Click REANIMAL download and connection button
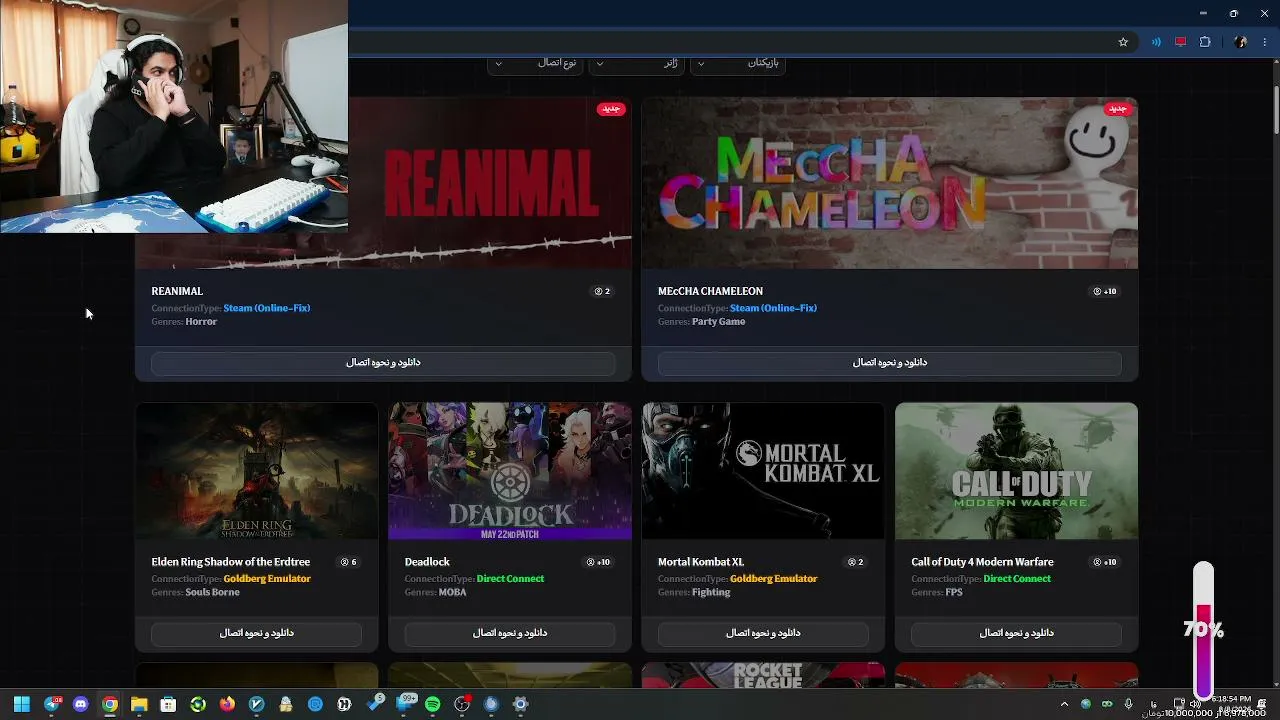1280x720 pixels. click(x=383, y=362)
